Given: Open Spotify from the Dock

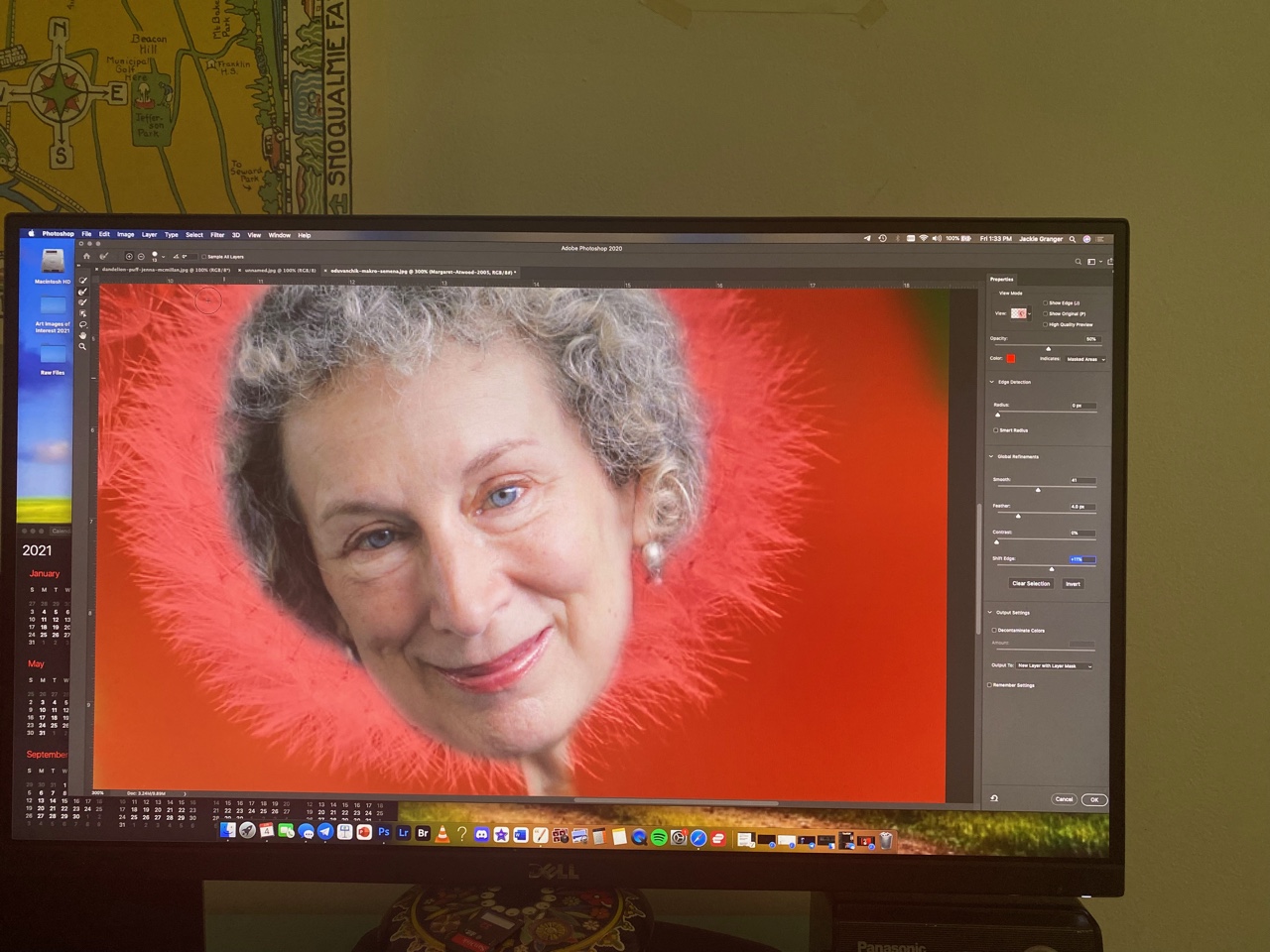Looking at the screenshot, I should [659, 838].
